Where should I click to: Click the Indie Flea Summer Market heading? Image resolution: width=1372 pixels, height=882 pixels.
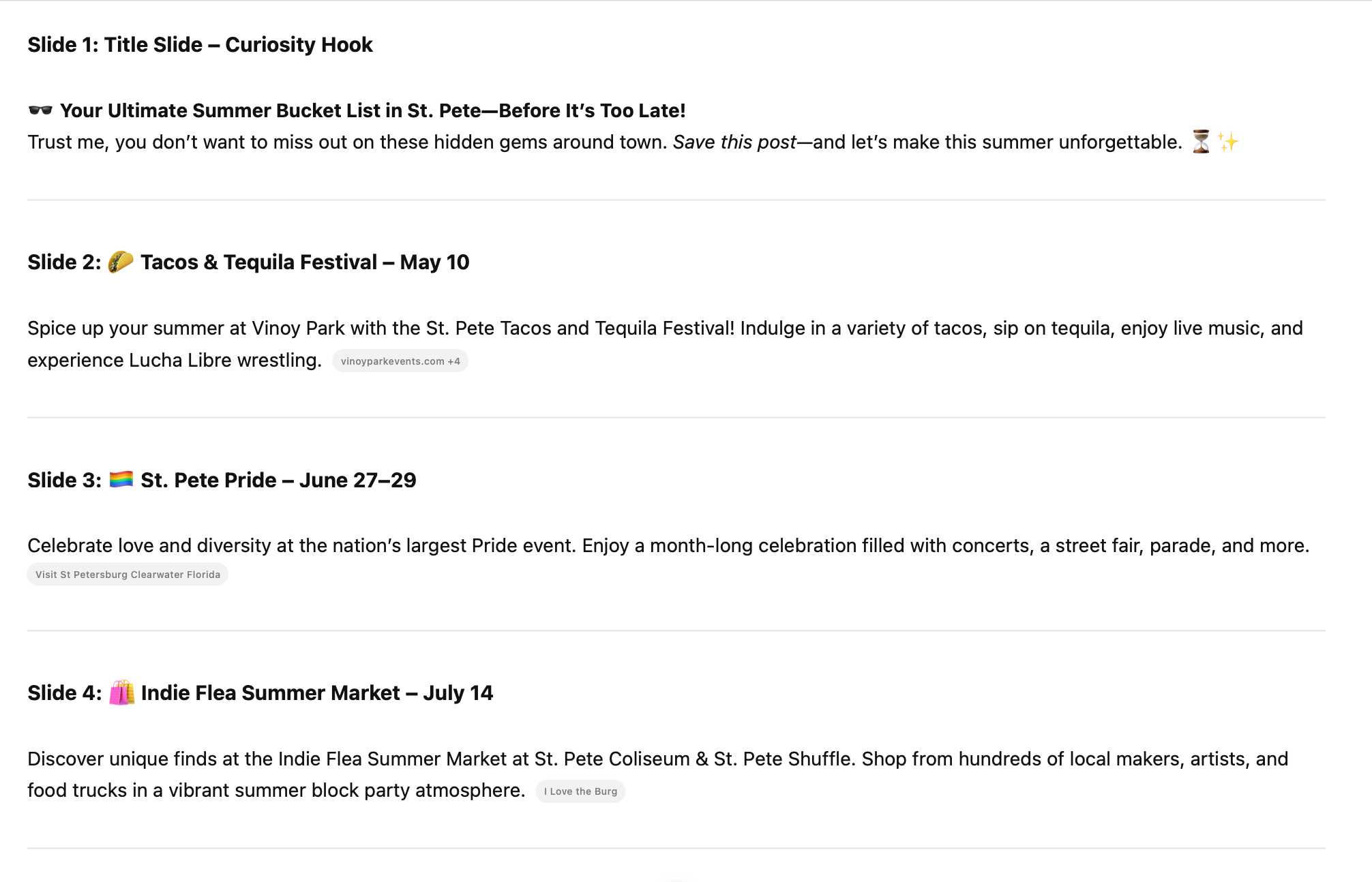316,693
